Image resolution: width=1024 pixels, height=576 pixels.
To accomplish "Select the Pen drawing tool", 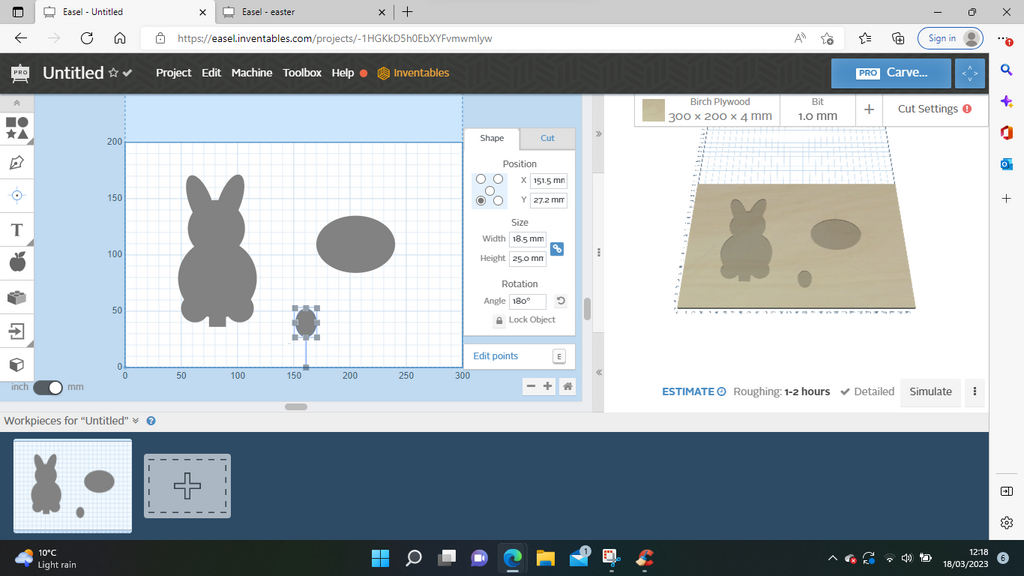I will pyautogui.click(x=17, y=162).
